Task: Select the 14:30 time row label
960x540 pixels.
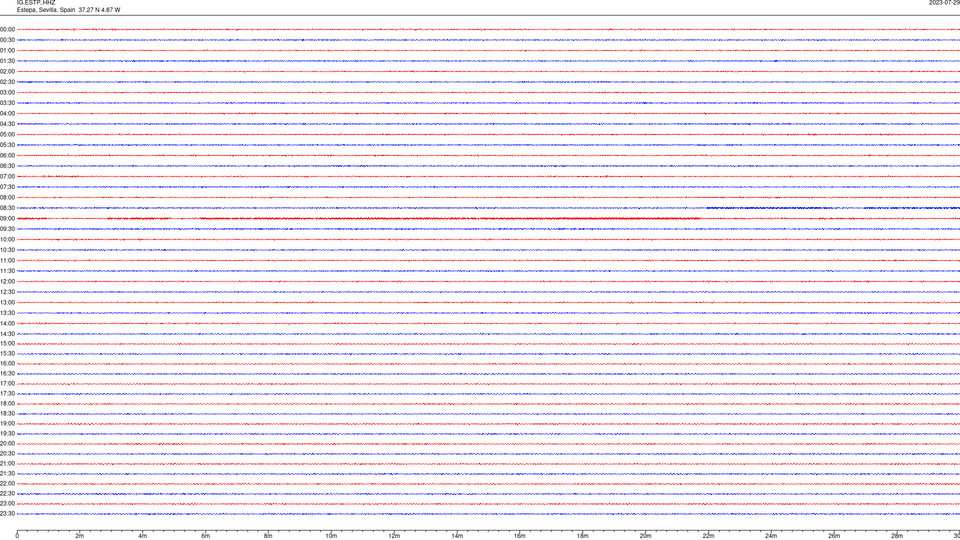Action: pos(7,334)
